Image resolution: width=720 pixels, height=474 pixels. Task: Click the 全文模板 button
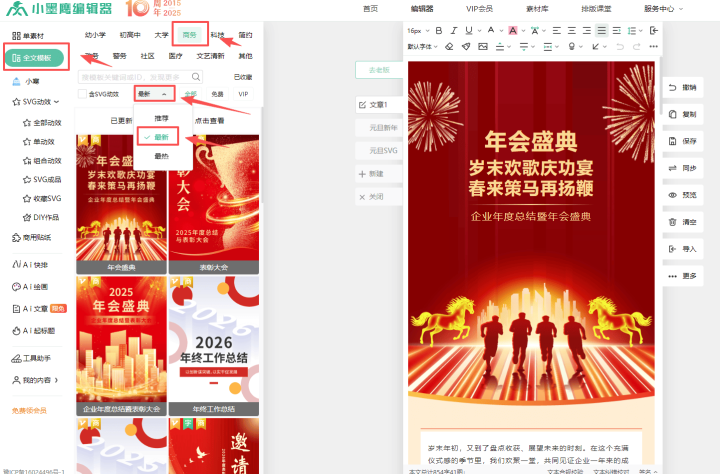click(x=34, y=58)
